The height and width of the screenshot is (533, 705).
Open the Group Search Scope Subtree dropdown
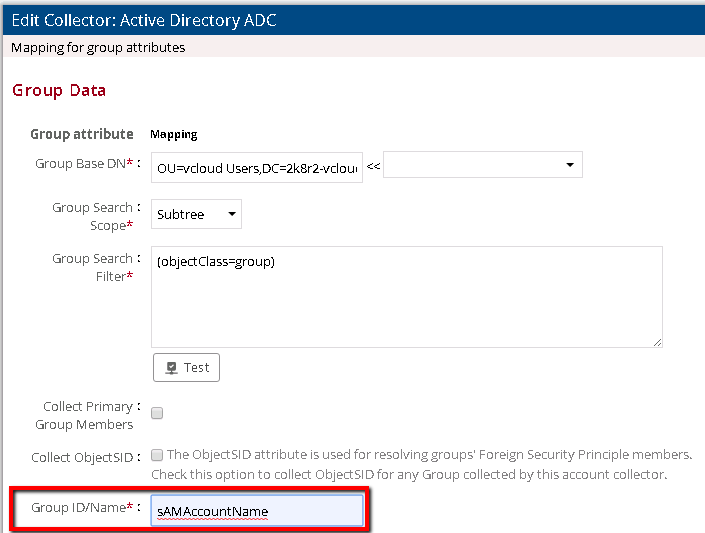[x=197, y=214]
